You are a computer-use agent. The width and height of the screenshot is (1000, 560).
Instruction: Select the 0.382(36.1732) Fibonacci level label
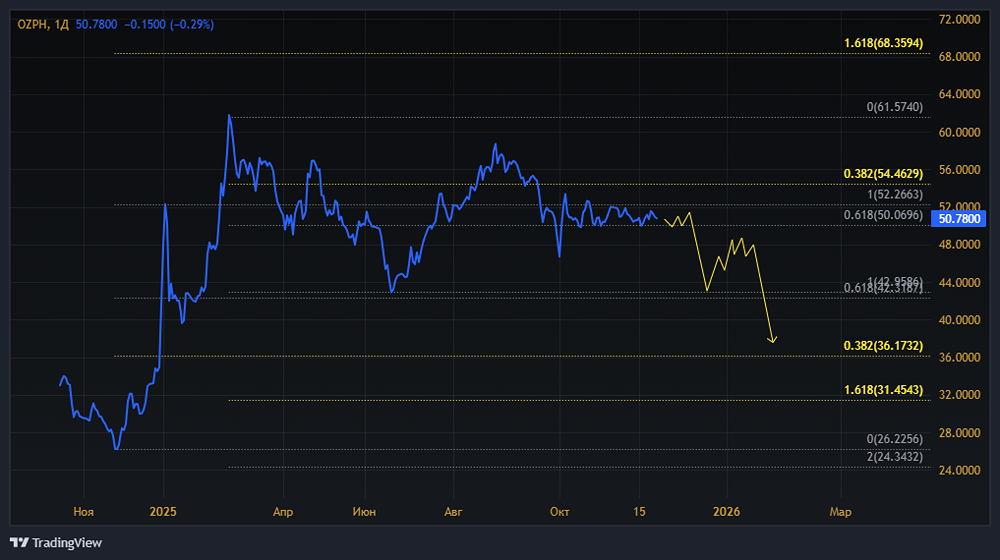(883, 346)
